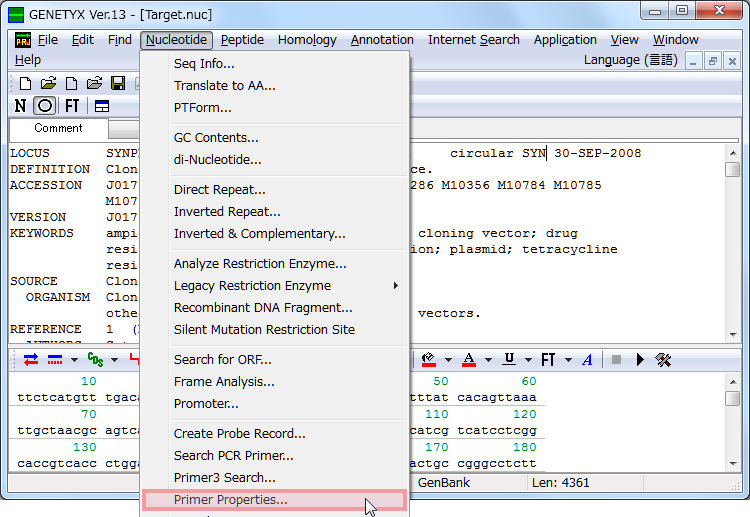Choose Direct Repeat... menu entry
Screen dimensions: 750x517
coord(275,190)
